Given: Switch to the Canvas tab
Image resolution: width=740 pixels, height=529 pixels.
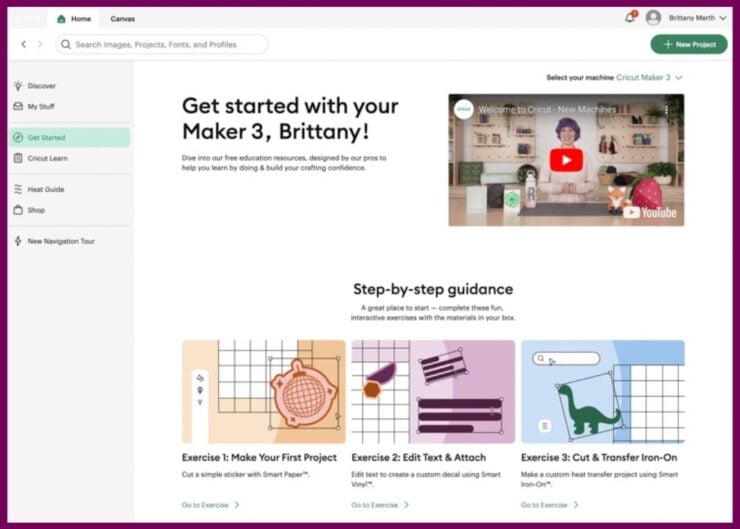Looking at the screenshot, I should (x=123, y=19).
